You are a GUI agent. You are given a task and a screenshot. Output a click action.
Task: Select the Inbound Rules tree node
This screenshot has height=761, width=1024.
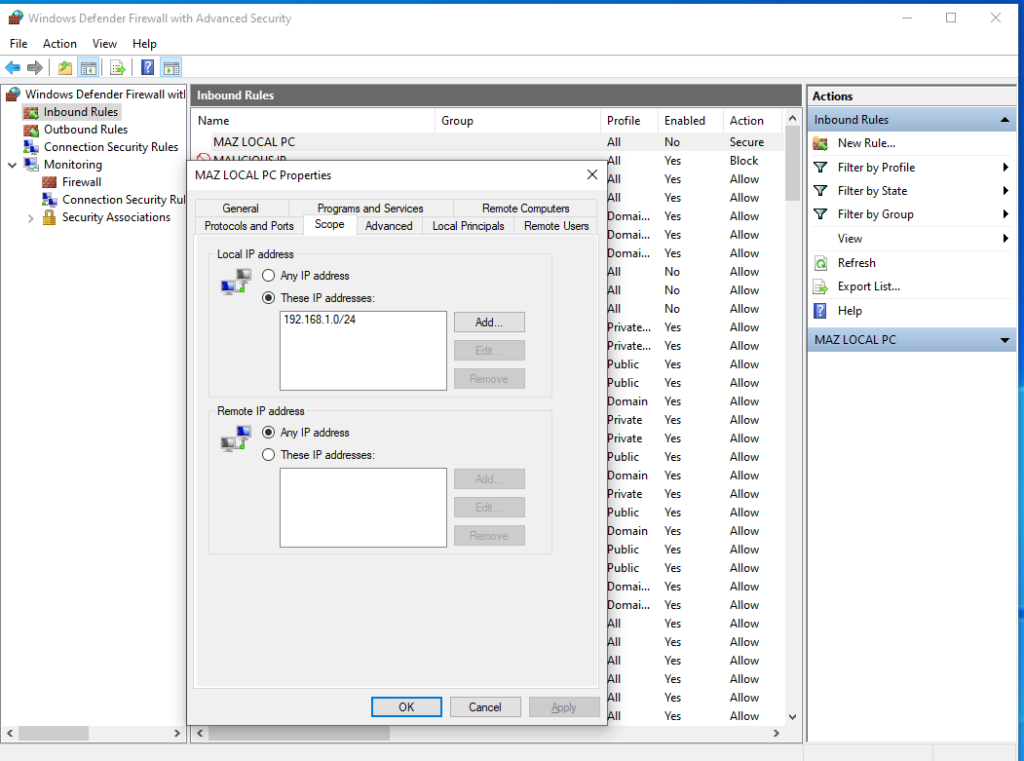click(80, 112)
